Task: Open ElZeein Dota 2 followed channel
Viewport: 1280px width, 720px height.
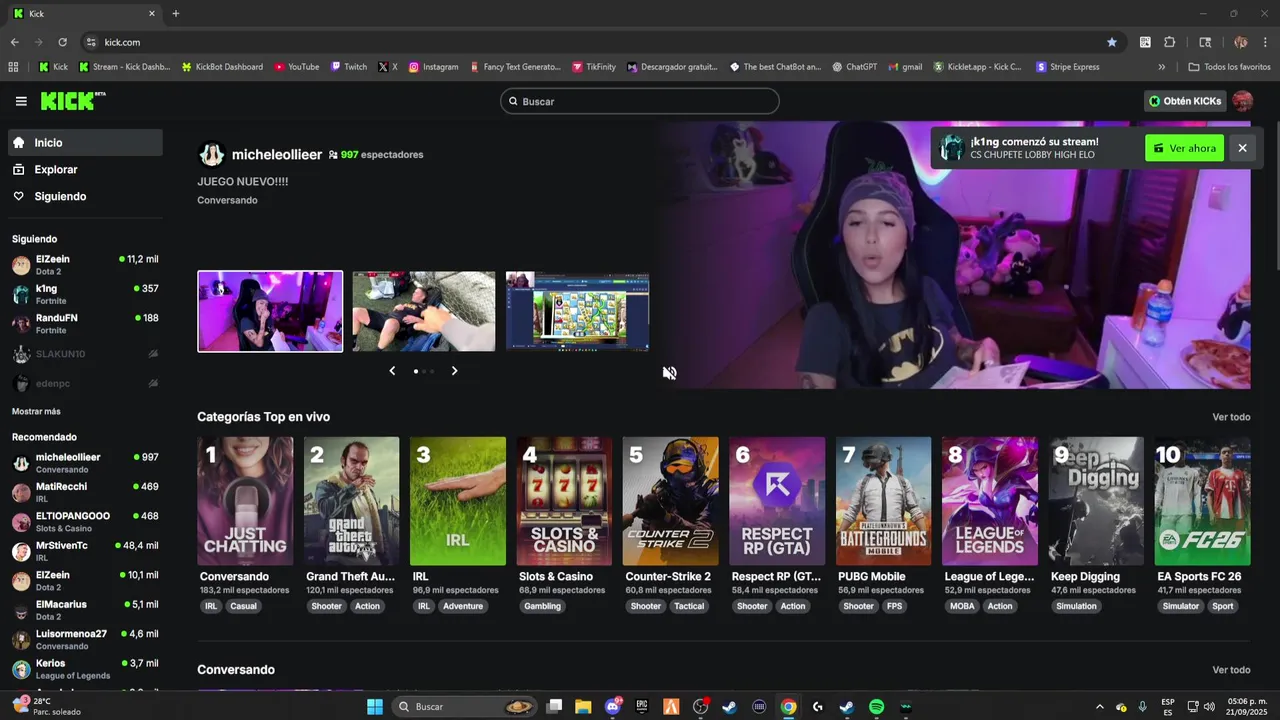Action: click(85, 265)
